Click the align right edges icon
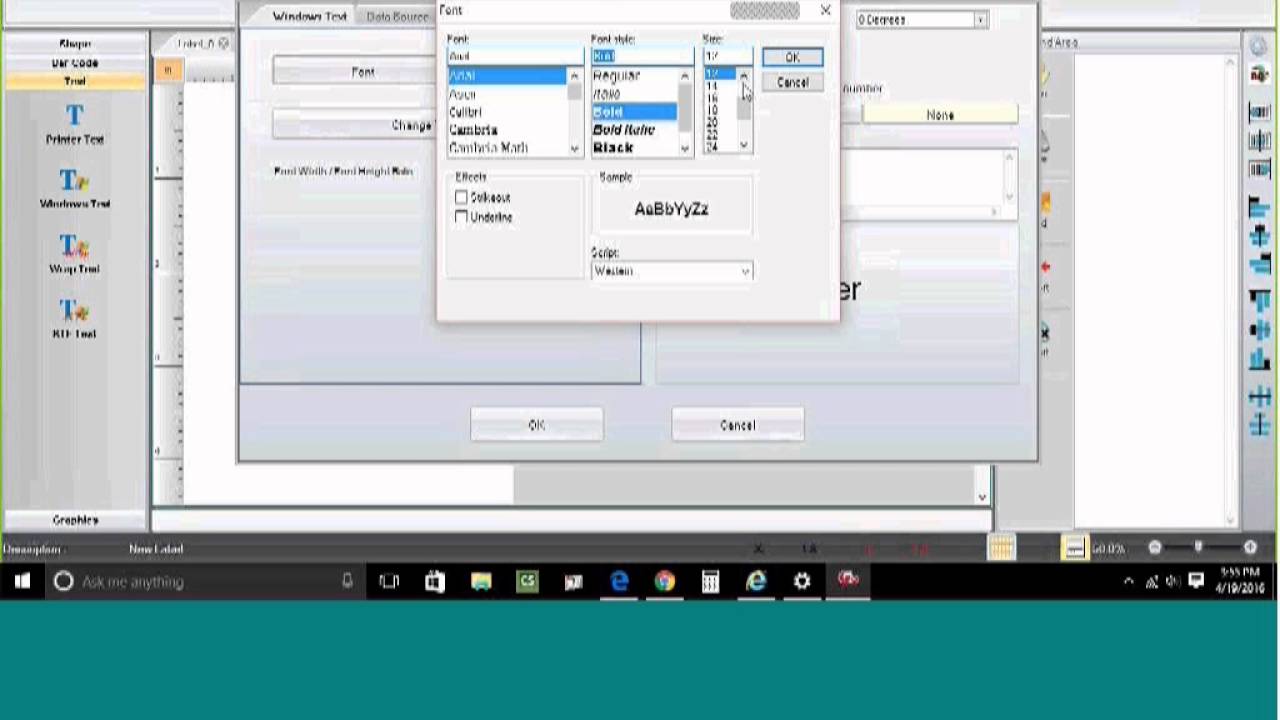1280x720 pixels. (1259, 265)
